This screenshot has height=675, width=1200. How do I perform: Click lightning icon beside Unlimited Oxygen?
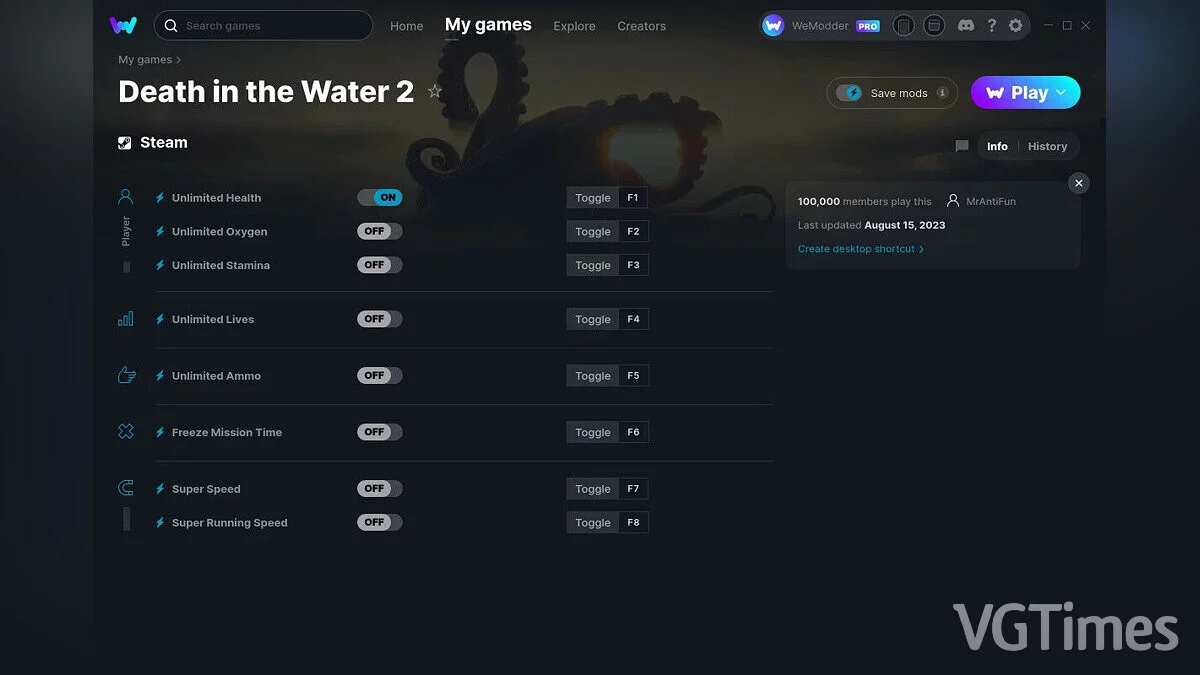(x=160, y=231)
